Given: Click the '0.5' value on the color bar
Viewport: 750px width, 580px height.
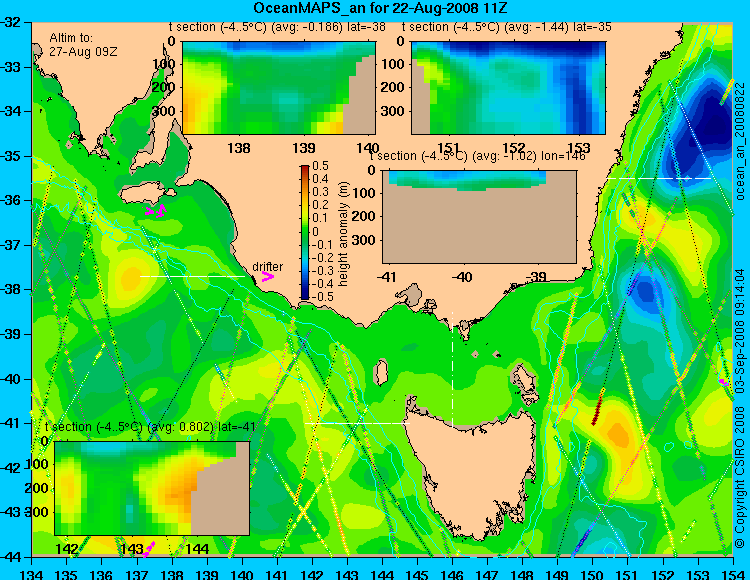Looking at the screenshot, I should click(x=320, y=166).
